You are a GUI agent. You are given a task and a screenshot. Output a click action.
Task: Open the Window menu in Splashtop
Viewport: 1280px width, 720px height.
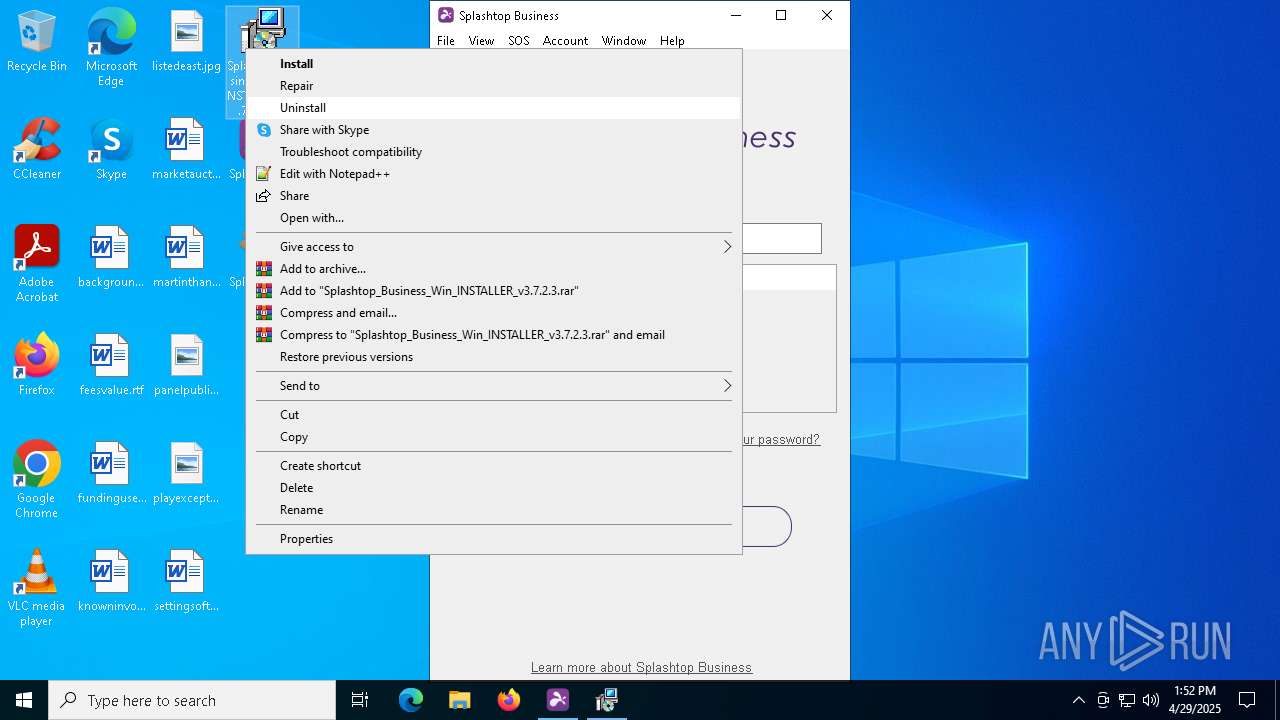coord(624,41)
